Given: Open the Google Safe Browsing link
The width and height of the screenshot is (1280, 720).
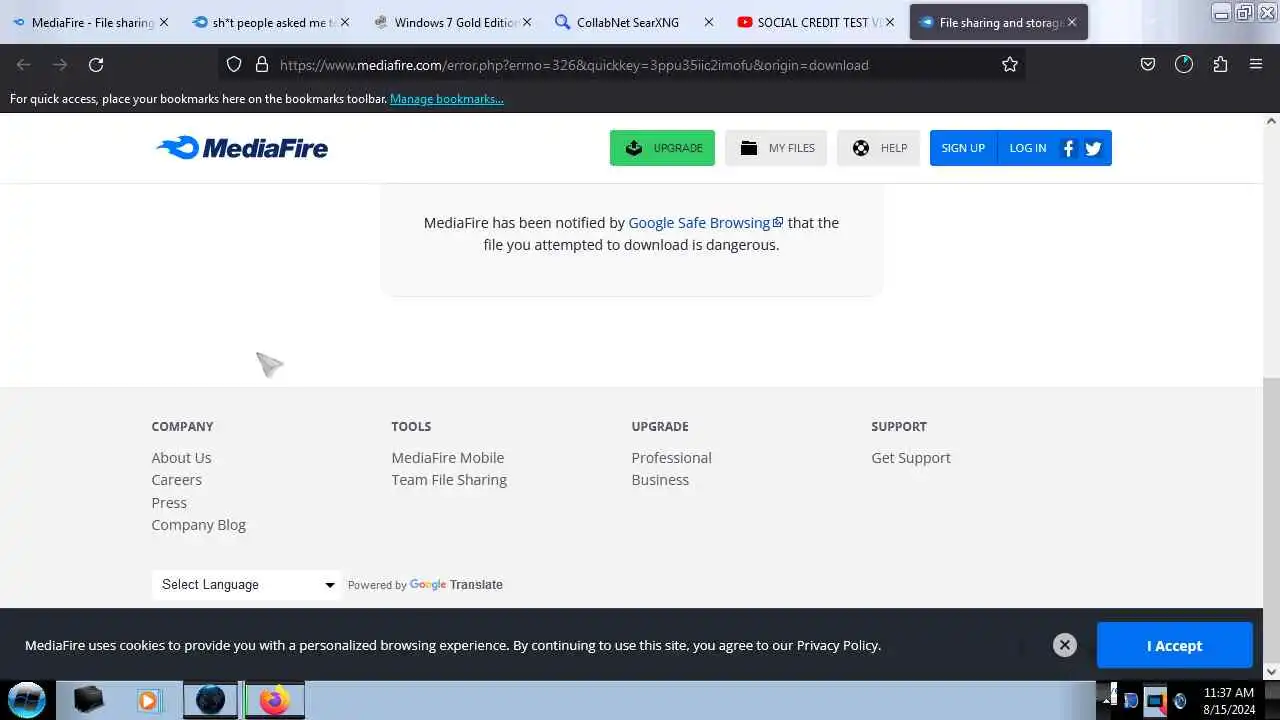Looking at the screenshot, I should click(705, 223).
